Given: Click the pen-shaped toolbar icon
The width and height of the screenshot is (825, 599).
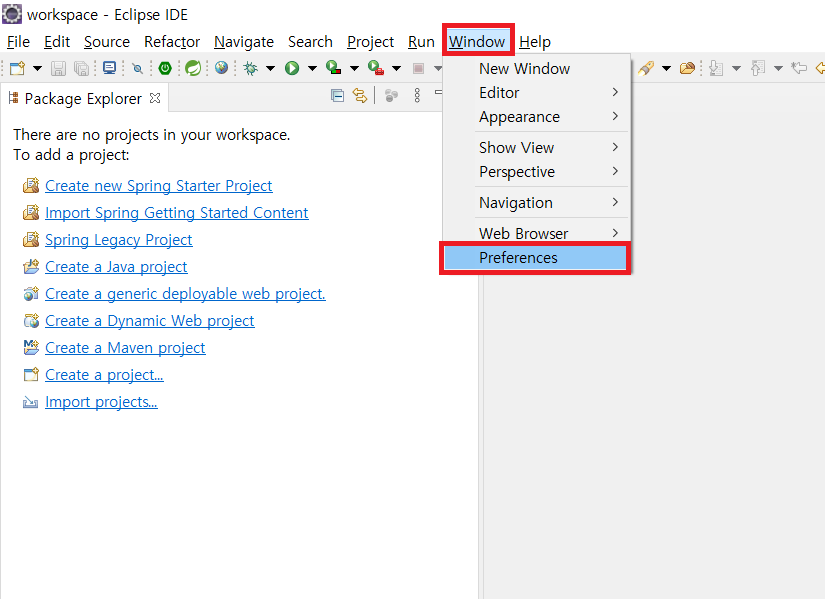Looking at the screenshot, I should 646,68.
